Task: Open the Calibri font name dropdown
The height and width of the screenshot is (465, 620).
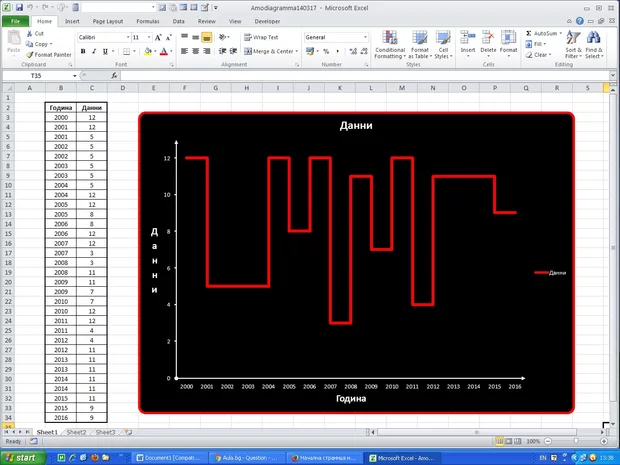Action: tap(126, 37)
